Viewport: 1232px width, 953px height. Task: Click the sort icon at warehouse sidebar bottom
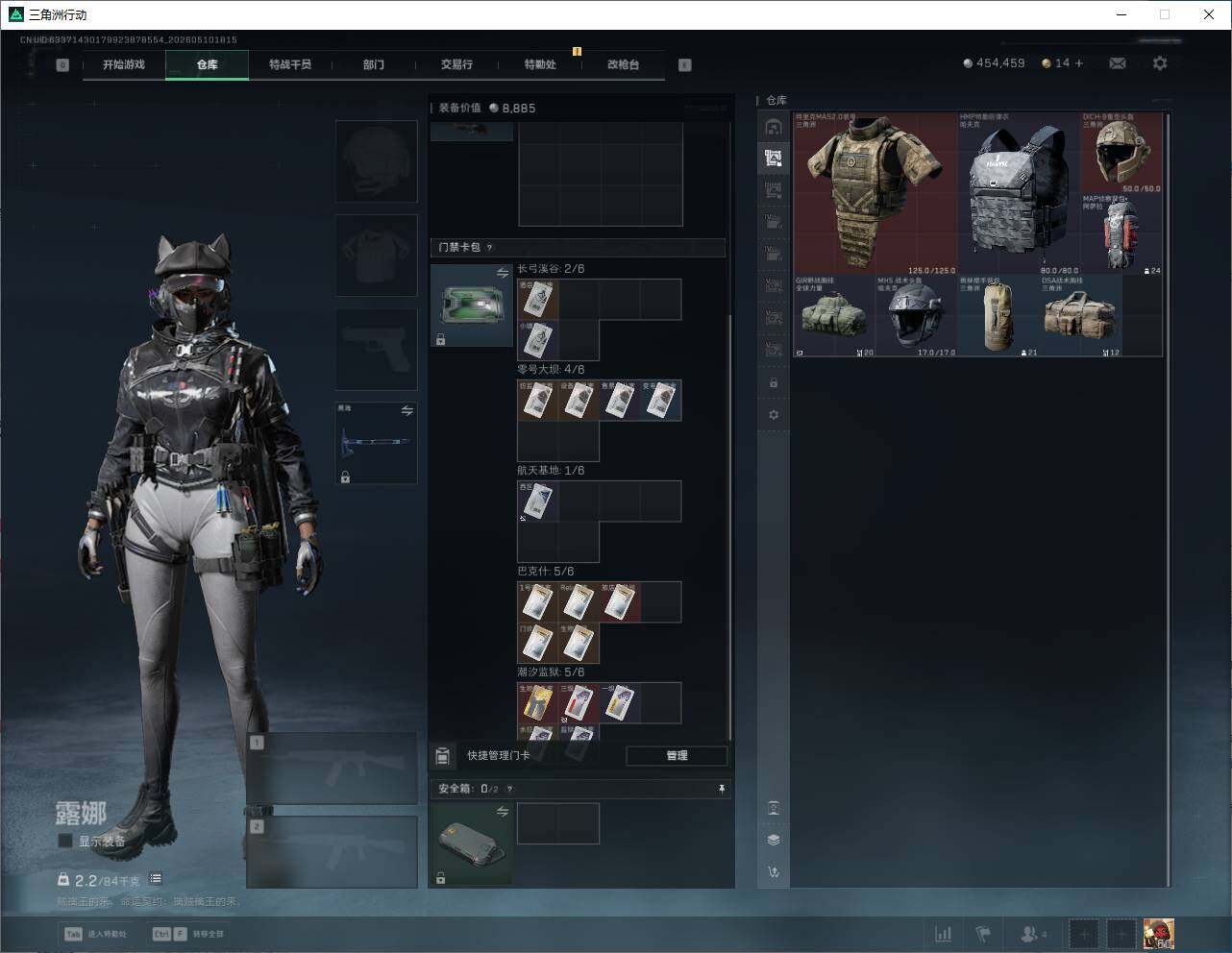tap(774, 872)
